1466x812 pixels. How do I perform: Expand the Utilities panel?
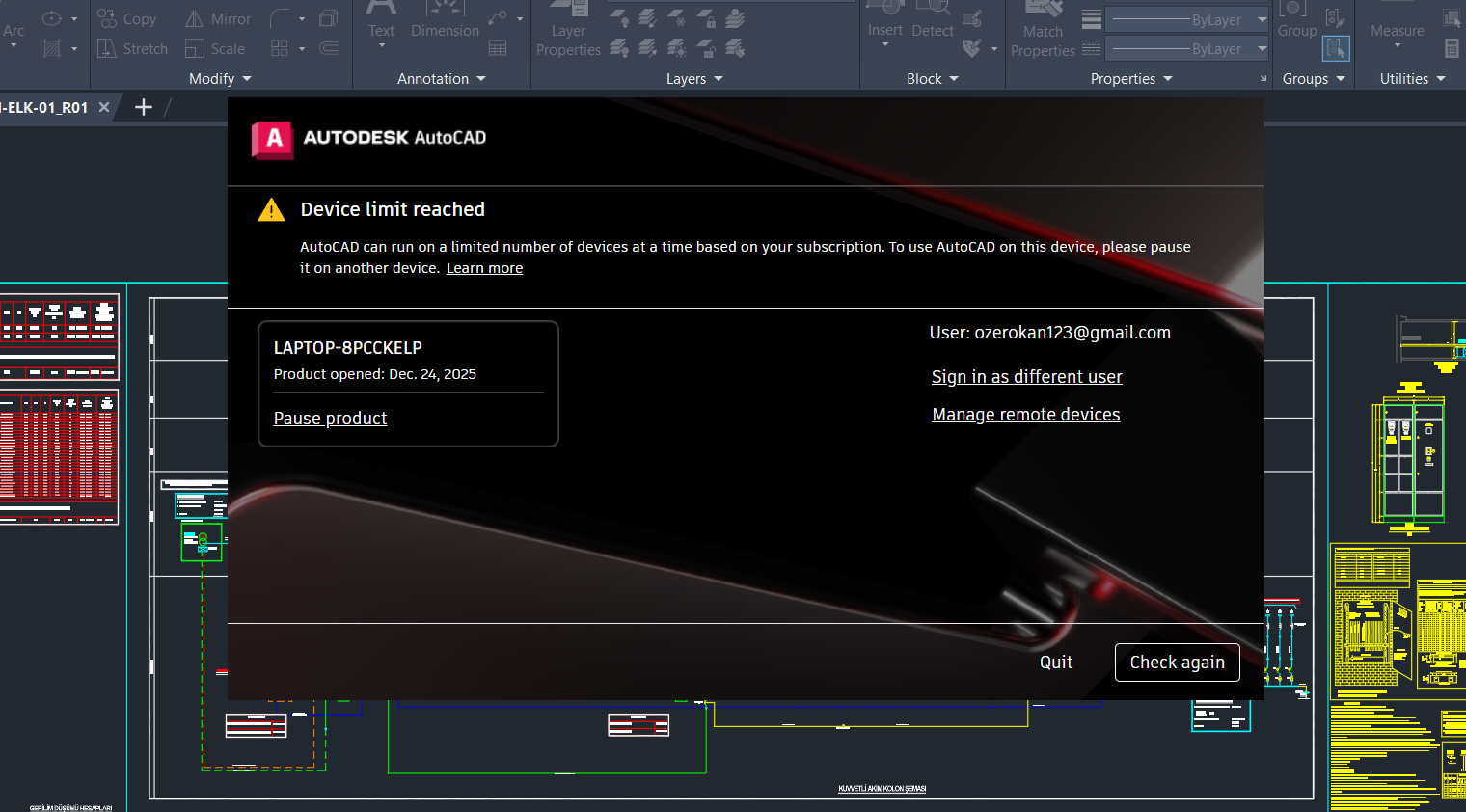[x=1413, y=79]
